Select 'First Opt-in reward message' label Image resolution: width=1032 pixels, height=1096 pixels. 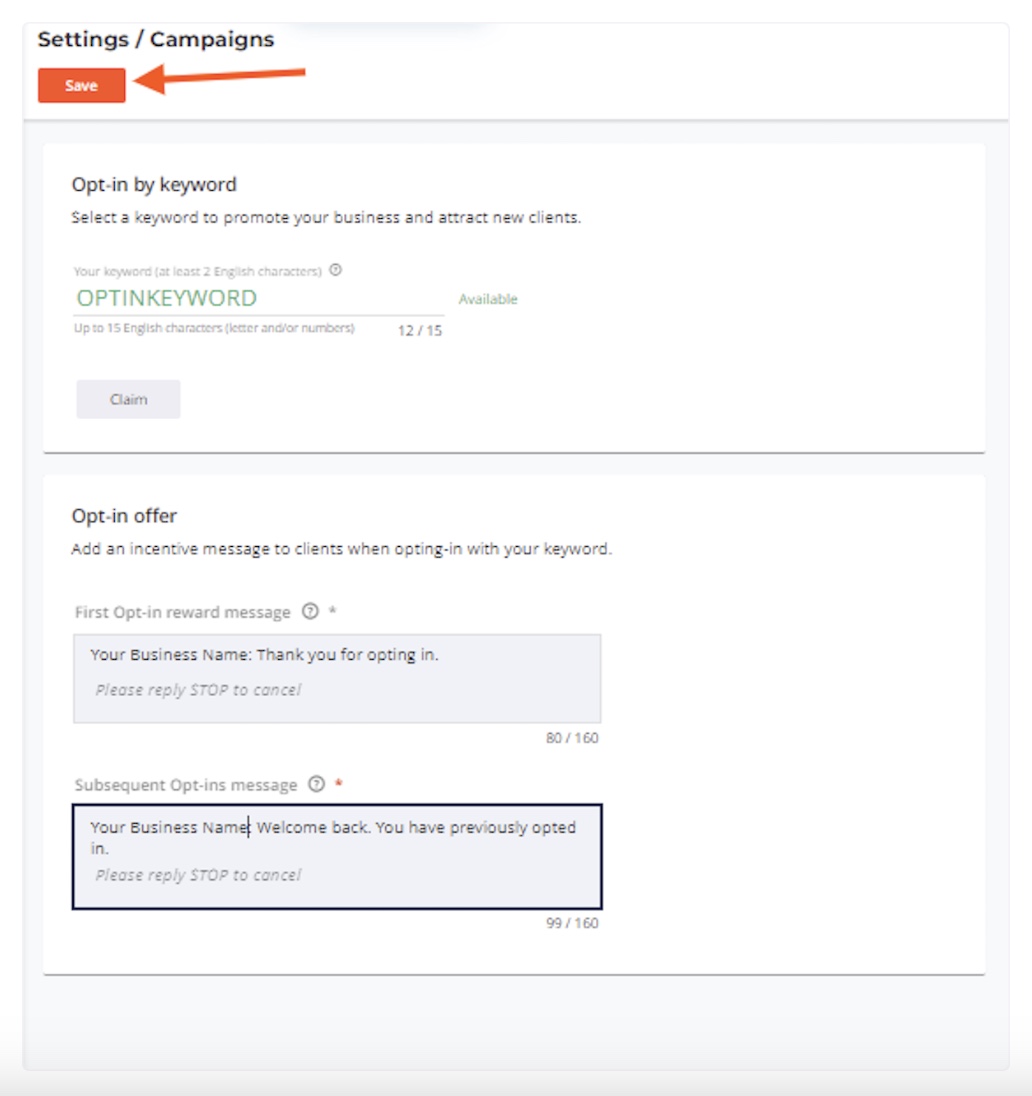click(x=182, y=612)
